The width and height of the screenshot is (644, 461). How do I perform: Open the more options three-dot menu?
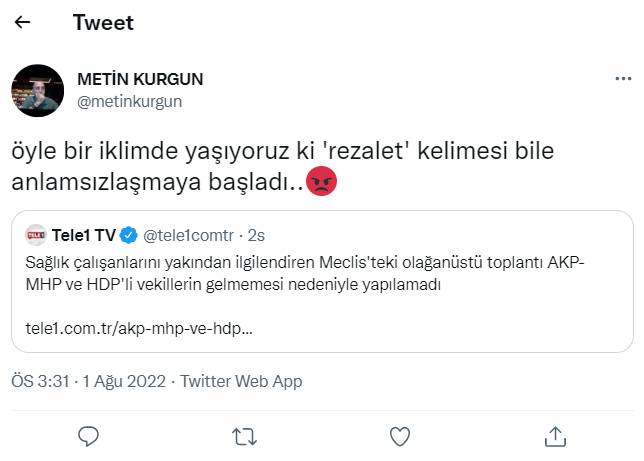point(621,79)
